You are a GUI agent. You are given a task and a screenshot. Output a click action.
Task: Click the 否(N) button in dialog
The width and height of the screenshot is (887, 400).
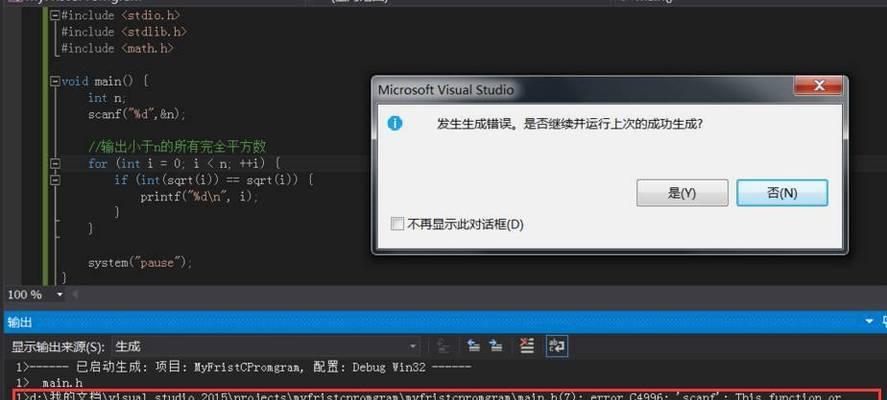pyautogui.click(x=782, y=193)
